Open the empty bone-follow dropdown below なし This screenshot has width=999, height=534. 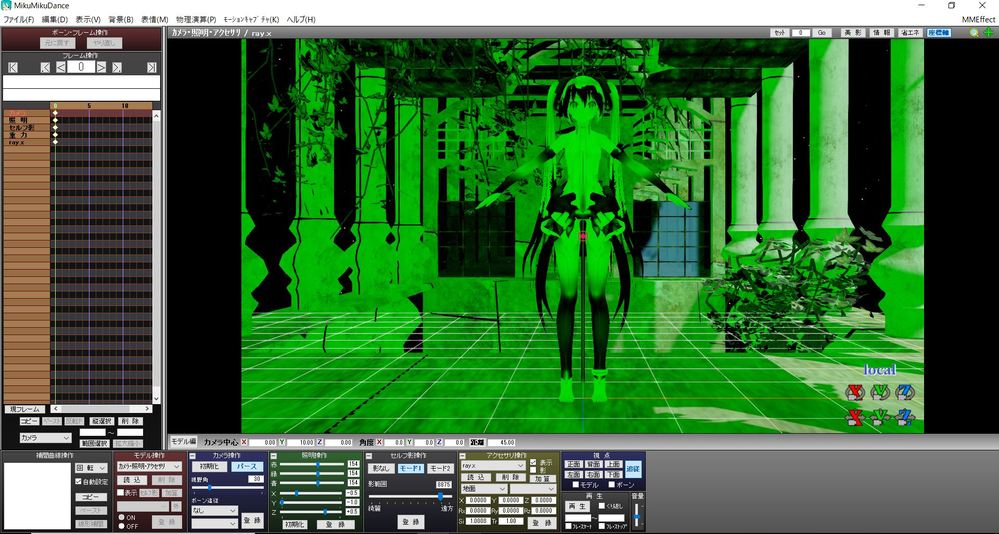coord(214,523)
